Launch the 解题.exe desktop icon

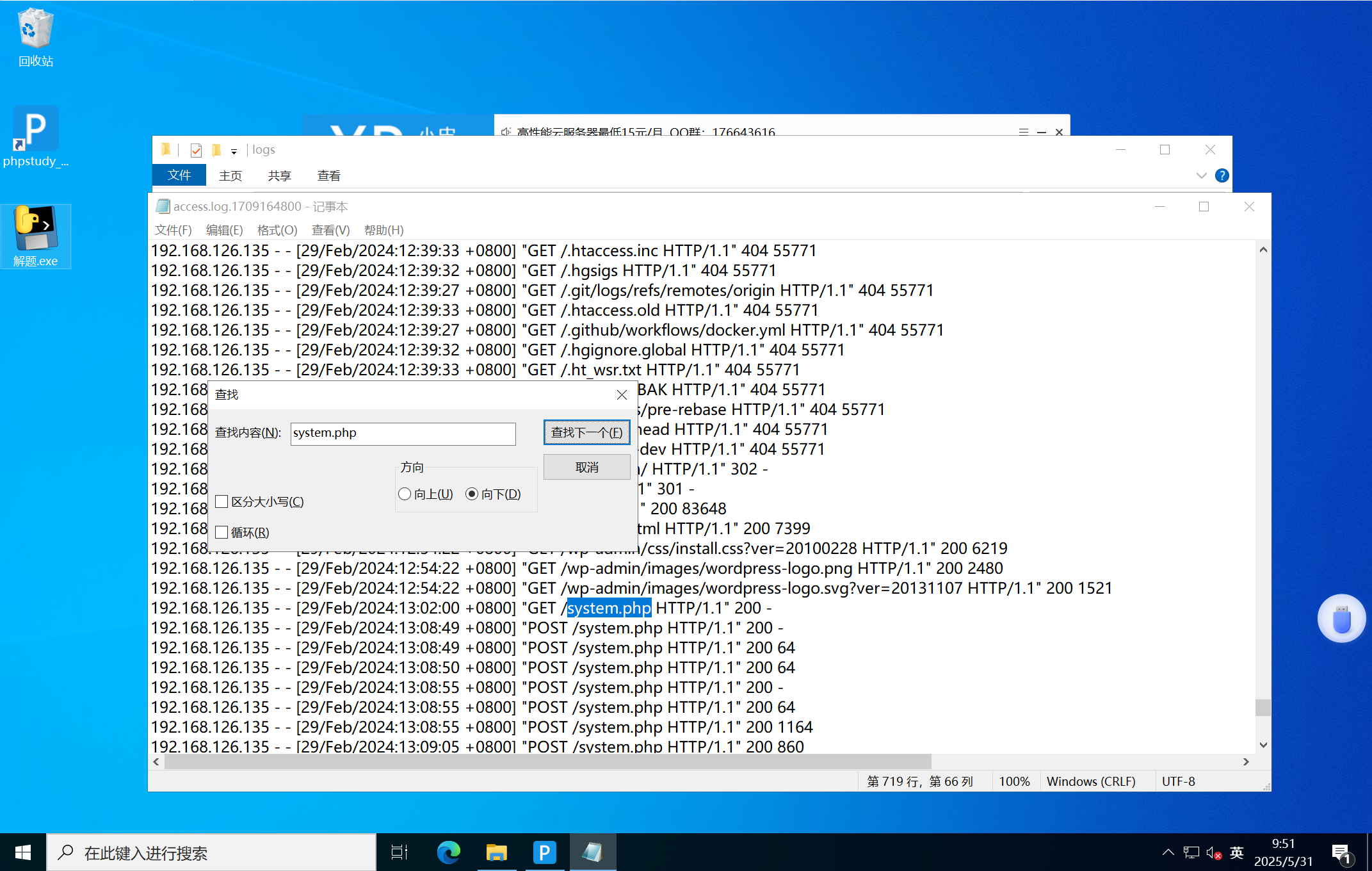[35, 236]
